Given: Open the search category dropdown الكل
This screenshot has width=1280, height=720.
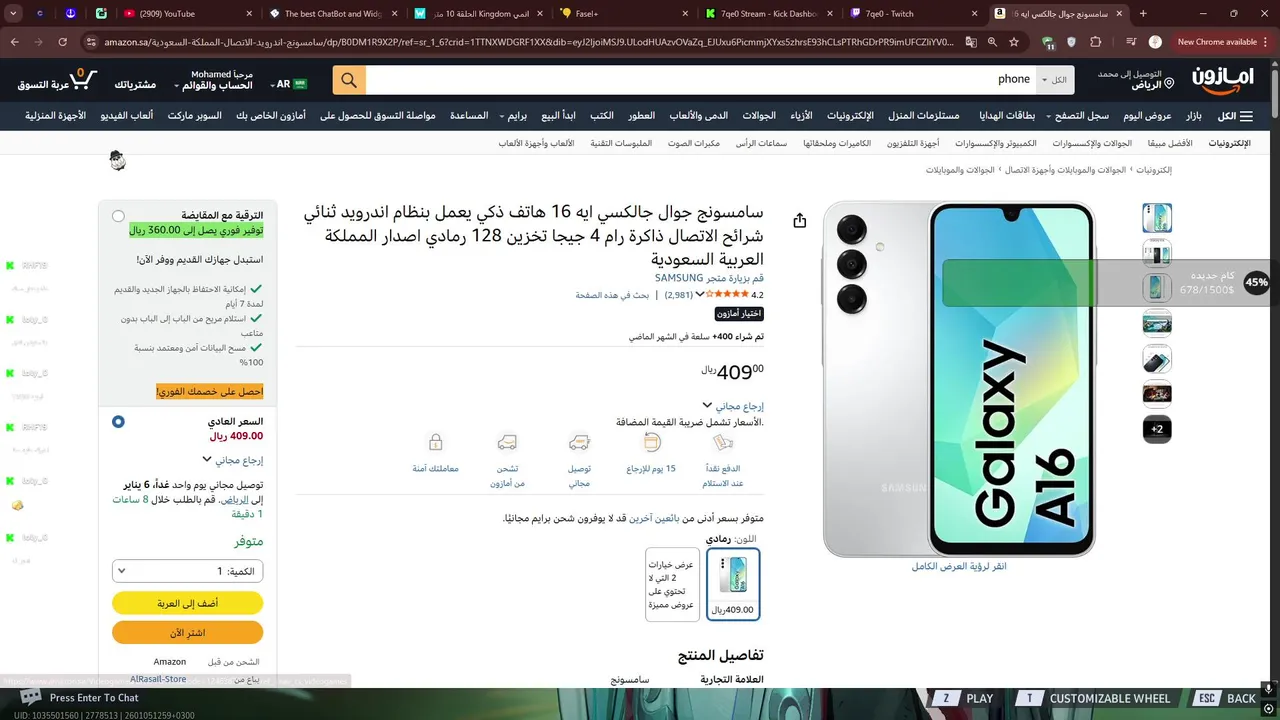Looking at the screenshot, I should [x=1053, y=80].
